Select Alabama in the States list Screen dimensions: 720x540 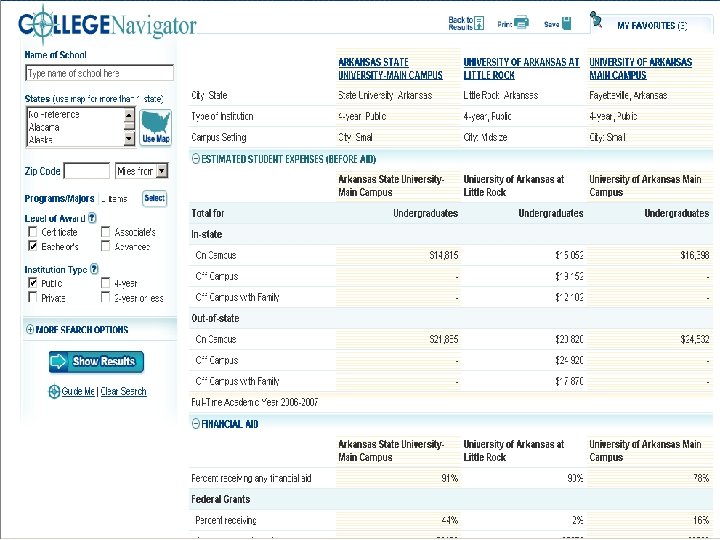(x=44, y=127)
